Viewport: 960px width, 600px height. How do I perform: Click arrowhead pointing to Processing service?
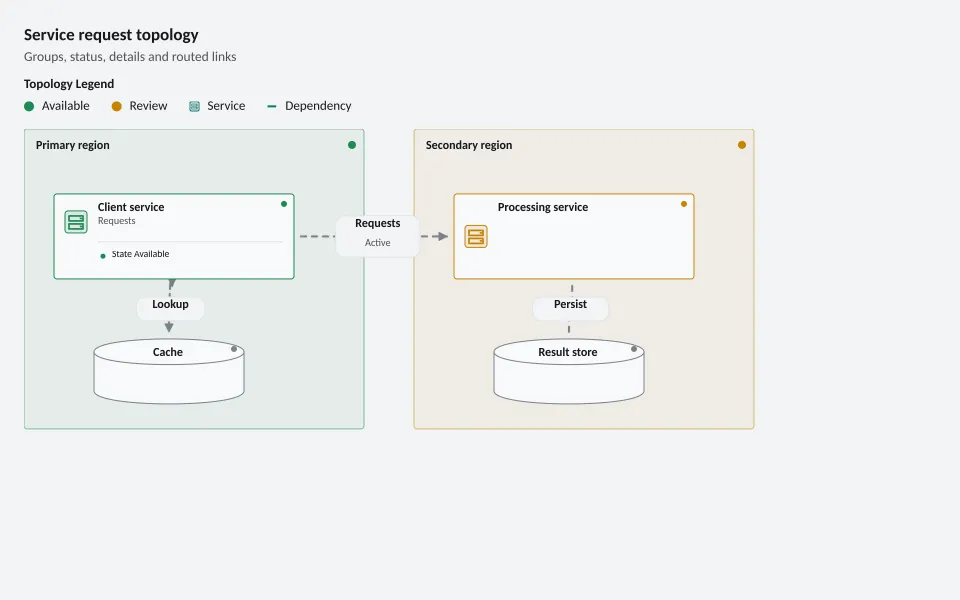(444, 236)
